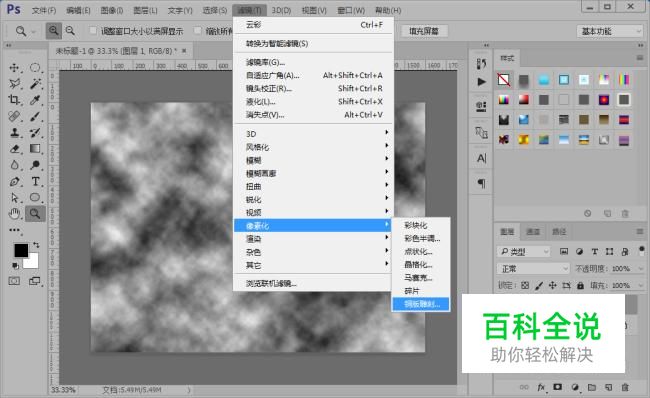Open the Paragraph panel icon
Viewport: 650px width, 398px height.
point(481,183)
